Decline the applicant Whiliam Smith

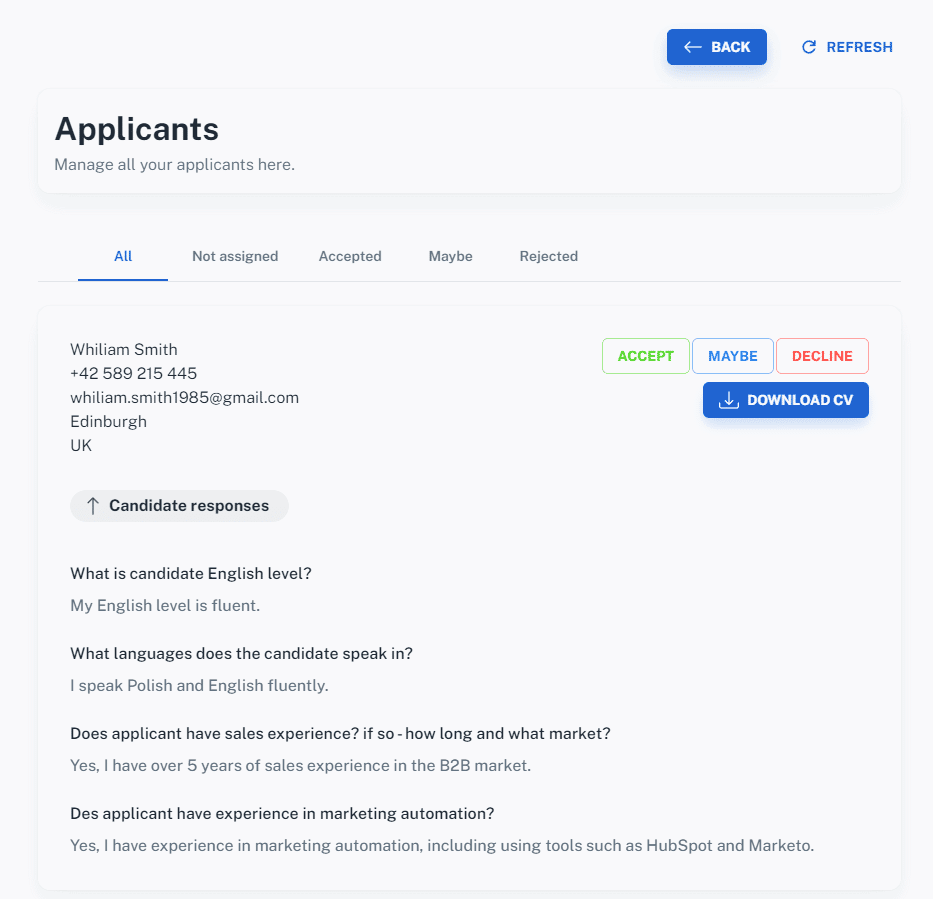822,356
